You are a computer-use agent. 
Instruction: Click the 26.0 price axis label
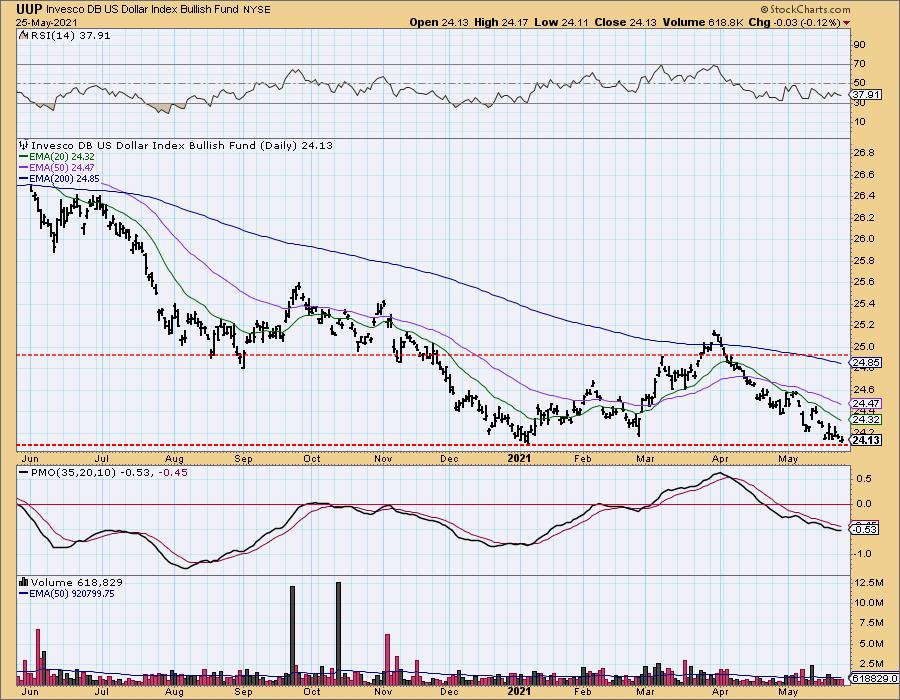(863, 239)
